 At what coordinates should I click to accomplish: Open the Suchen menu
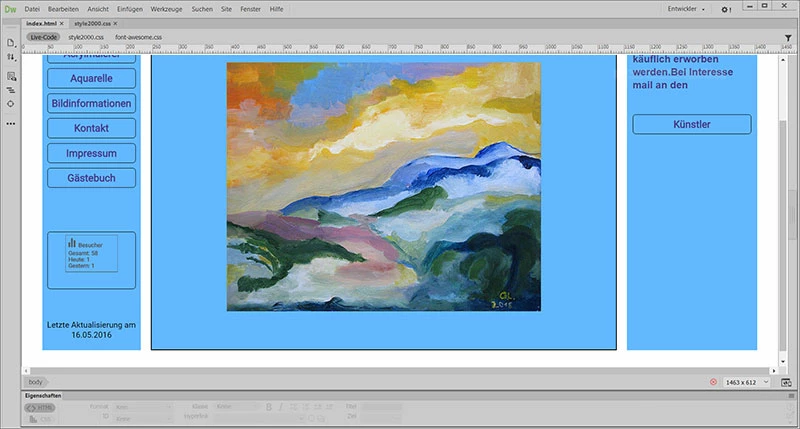(202, 9)
